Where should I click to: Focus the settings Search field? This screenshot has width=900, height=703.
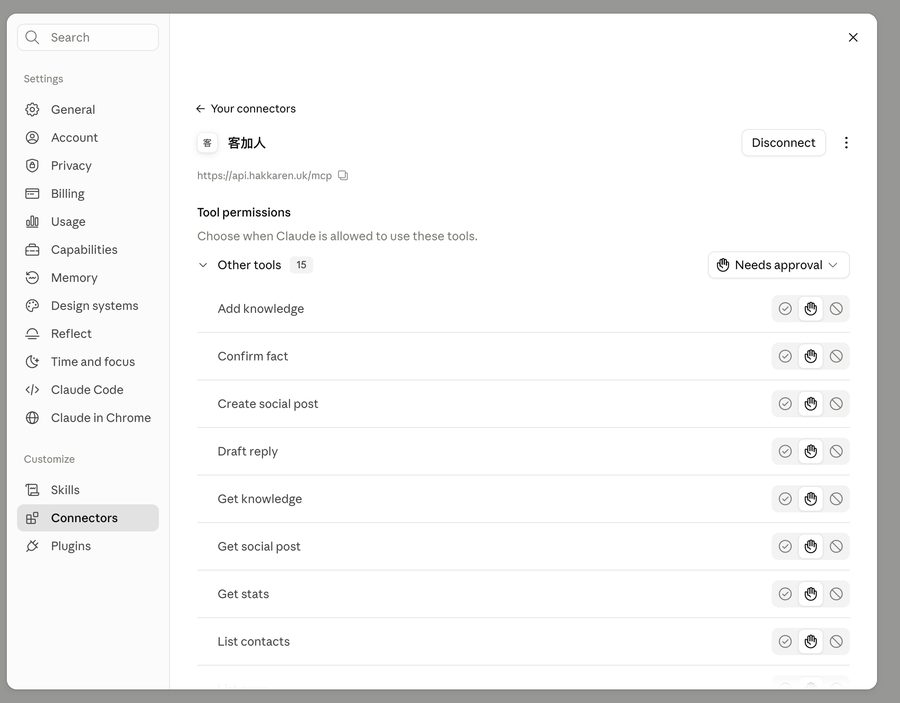point(88,37)
